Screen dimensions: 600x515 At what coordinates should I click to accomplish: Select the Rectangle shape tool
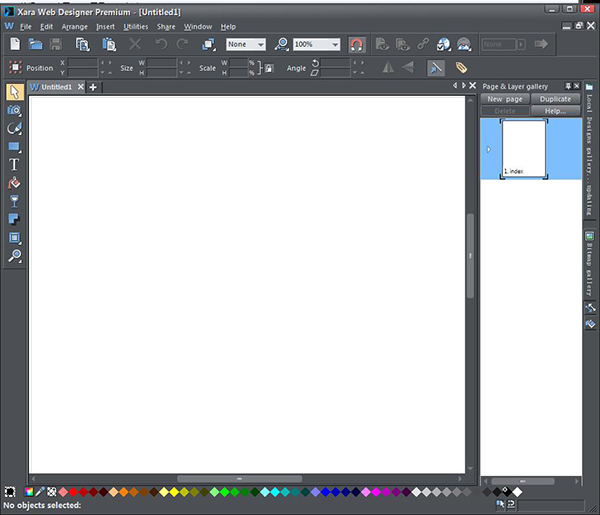coord(14,146)
